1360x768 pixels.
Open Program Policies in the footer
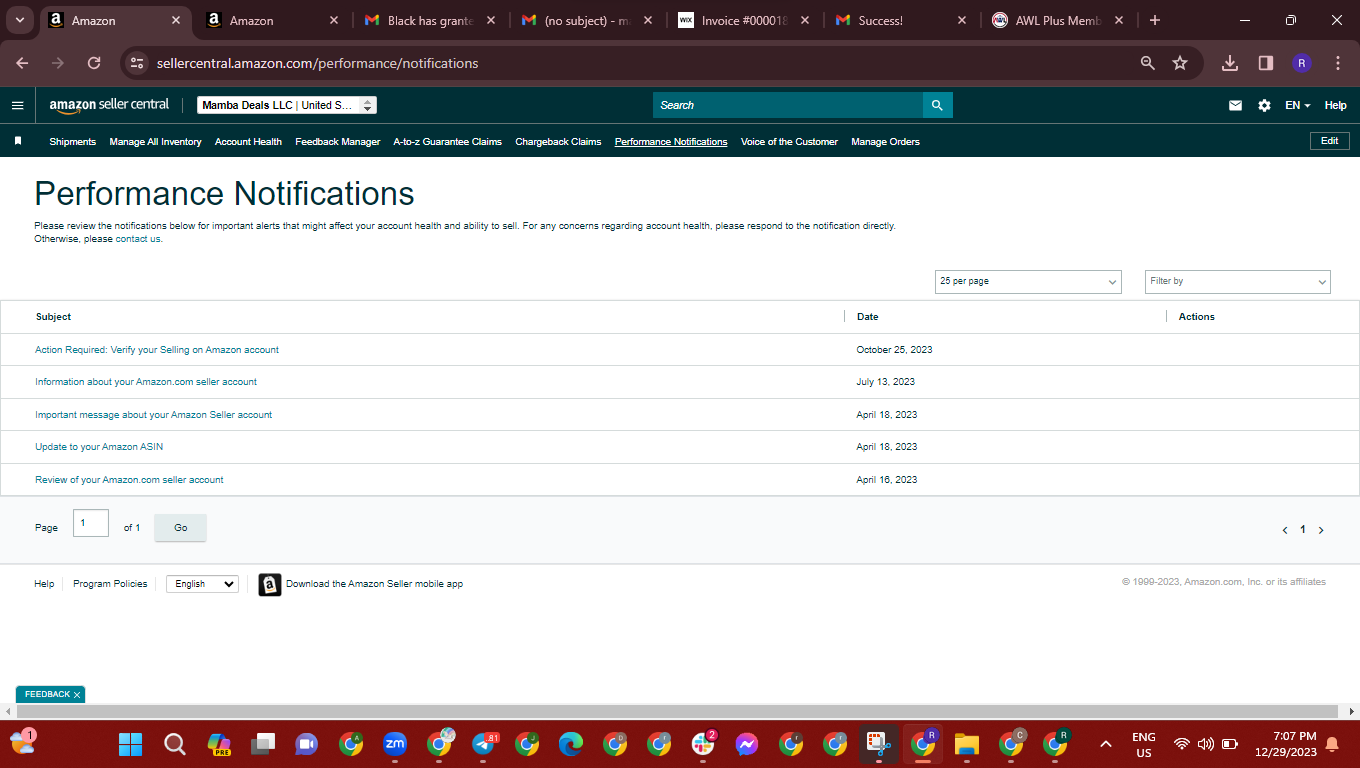pyautogui.click(x=110, y=584)
